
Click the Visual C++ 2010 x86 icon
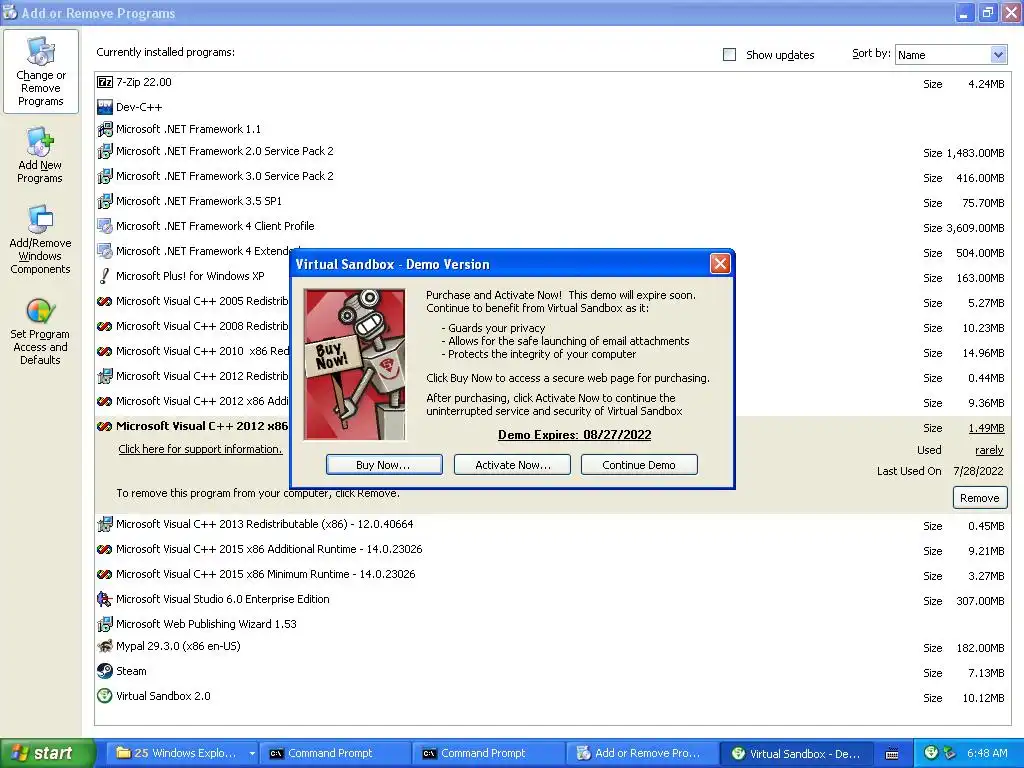[104, 351]
